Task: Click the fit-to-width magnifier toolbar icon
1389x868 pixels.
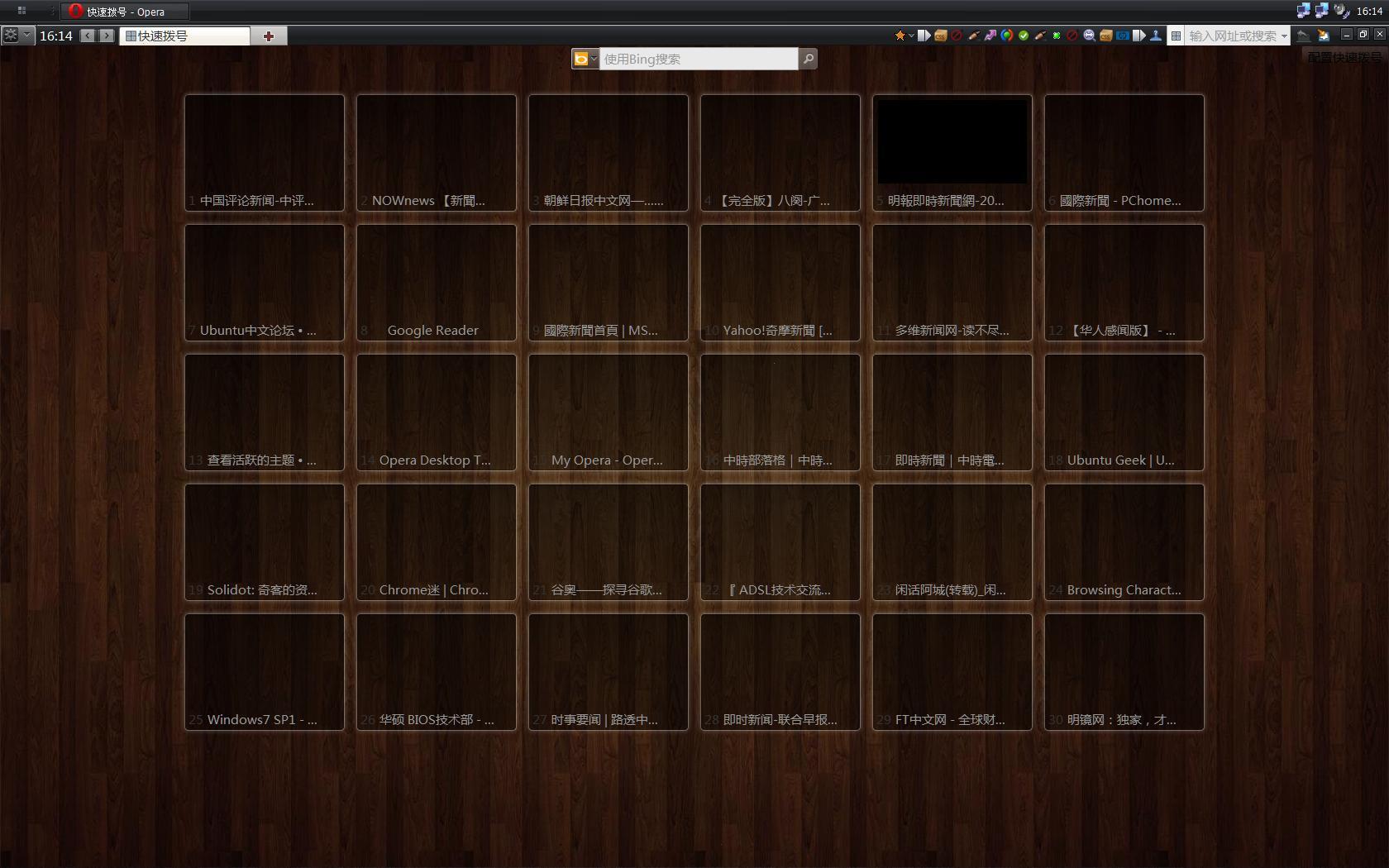Action: click(1090, 36)
